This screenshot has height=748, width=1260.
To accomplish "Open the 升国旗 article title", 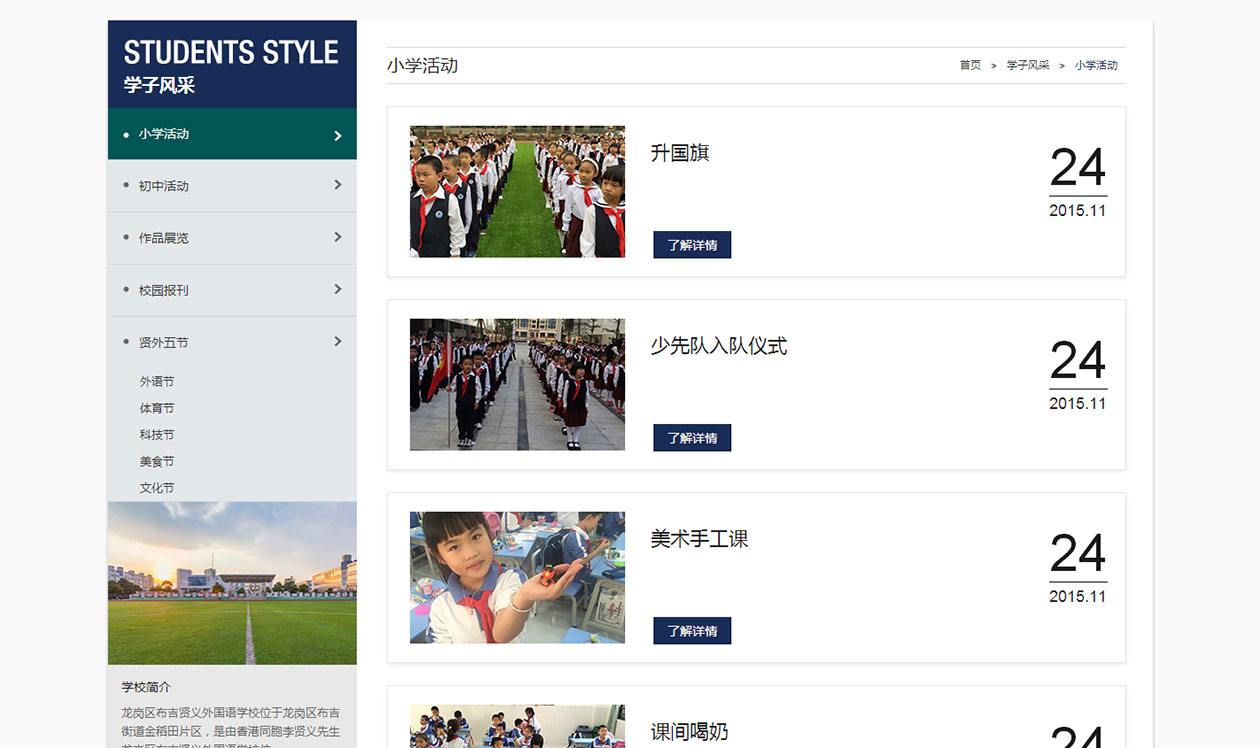I will [680, 153].
